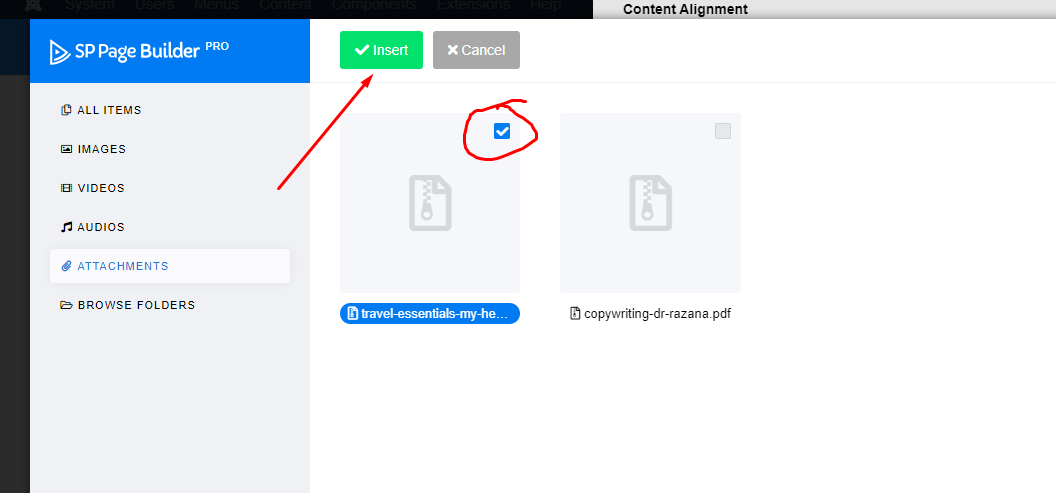Uncheck the travel-essentials file checkbox
The width and height of the screenshot is (1056, 493).
pyautogui.click(x=502, y=131)
